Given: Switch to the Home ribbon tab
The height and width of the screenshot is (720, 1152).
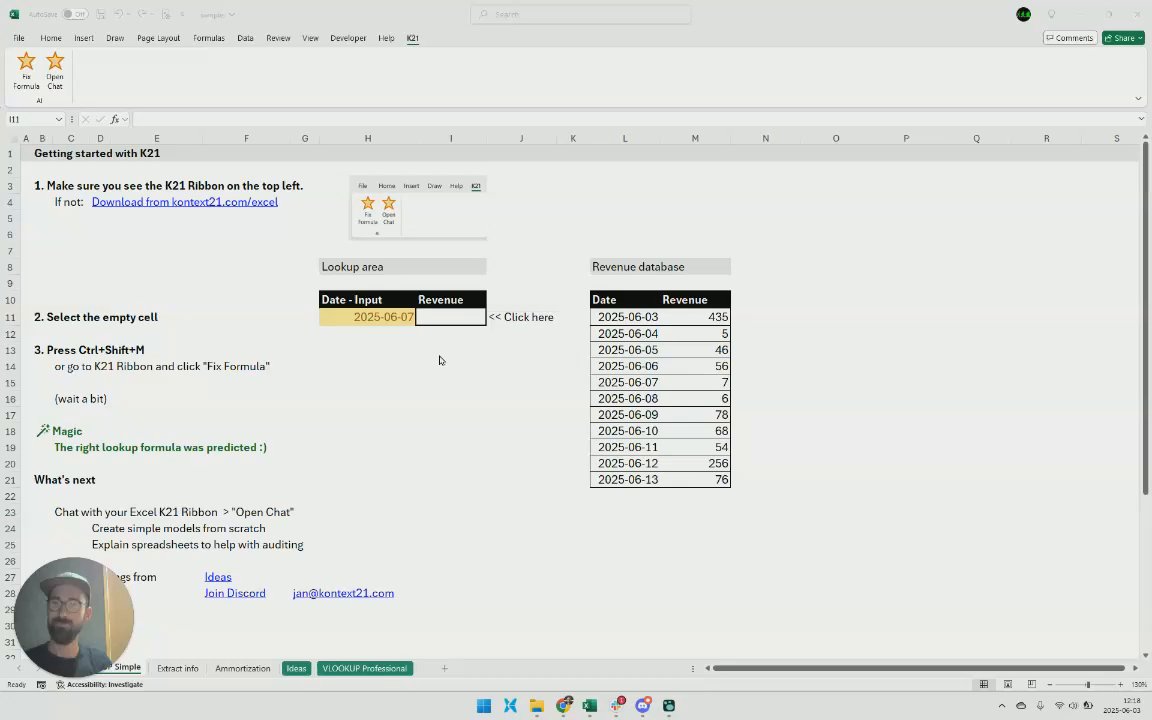Looking at the screenshot, I should click(x=51, y=38).
